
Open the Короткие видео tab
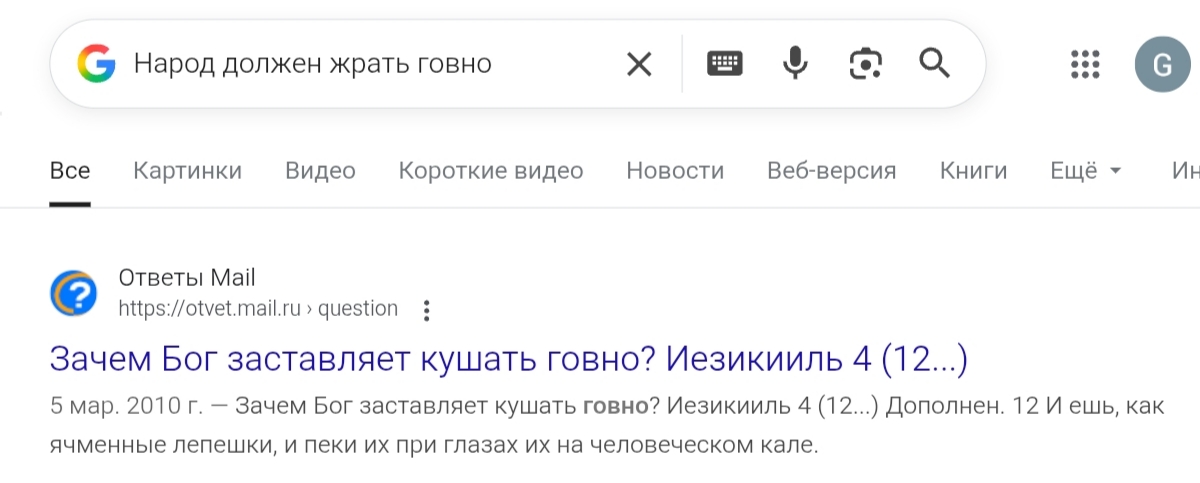(x=490, y=171)
